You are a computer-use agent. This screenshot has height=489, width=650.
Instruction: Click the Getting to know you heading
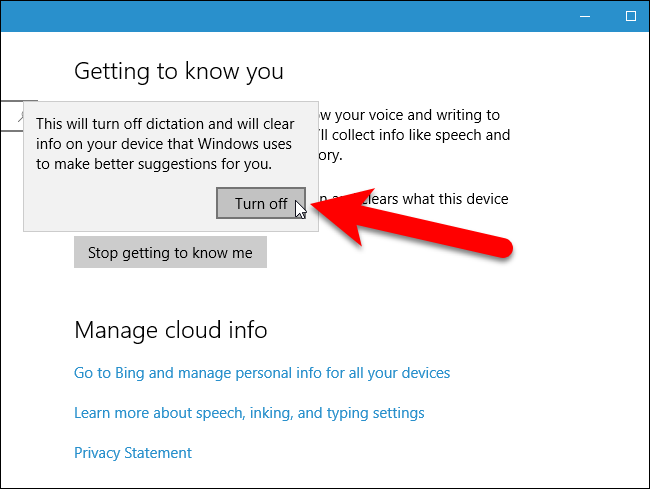tap(179, 71)
